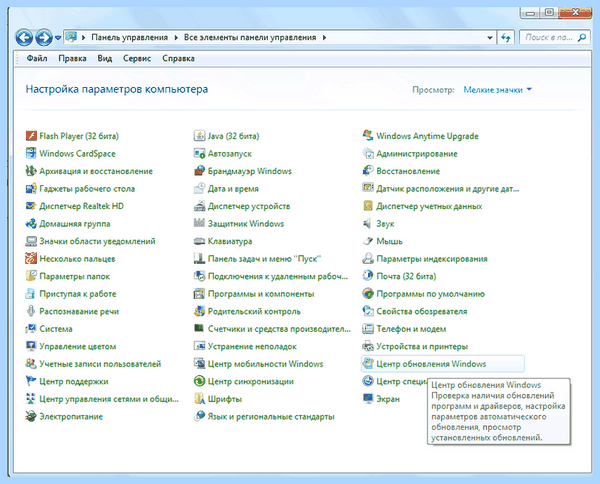Screen dimensions: 600x484
Task: Click the Программы по умолчанию icon
Action: [368, 293]
